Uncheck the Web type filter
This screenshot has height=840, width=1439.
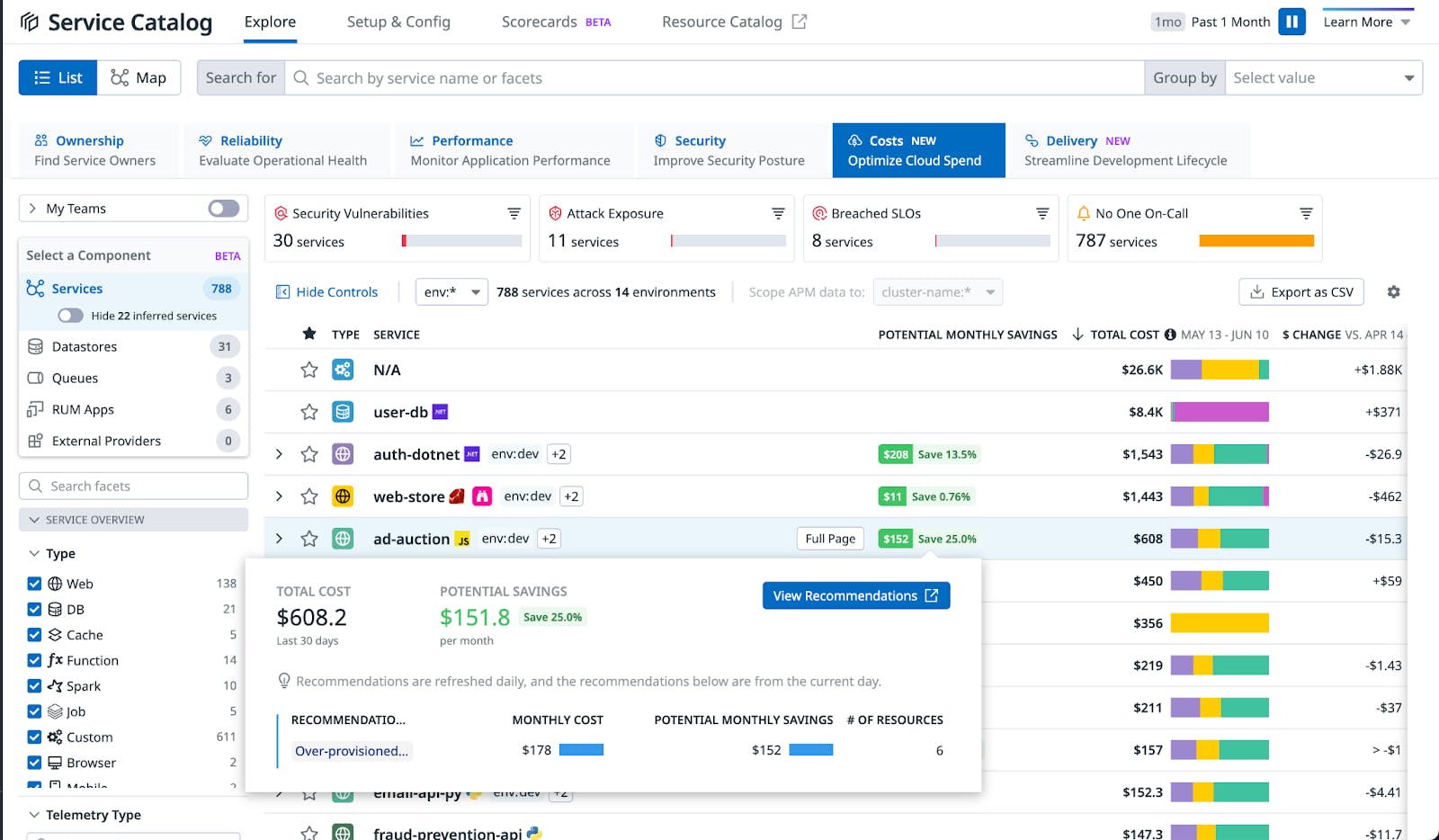point(34,583)
